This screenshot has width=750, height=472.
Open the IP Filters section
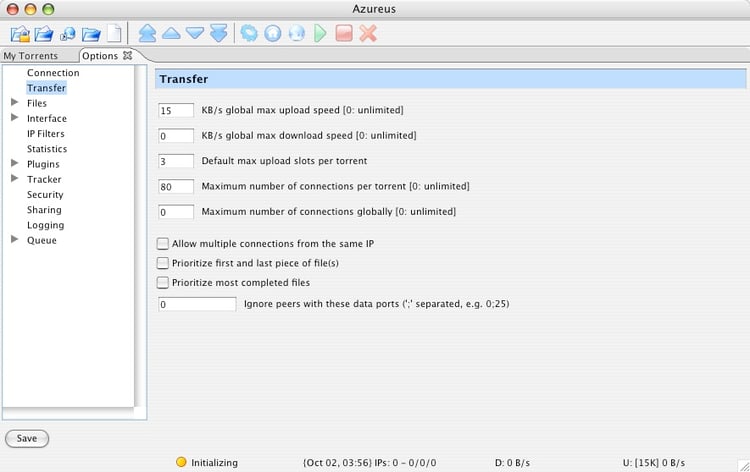(45, 133)
